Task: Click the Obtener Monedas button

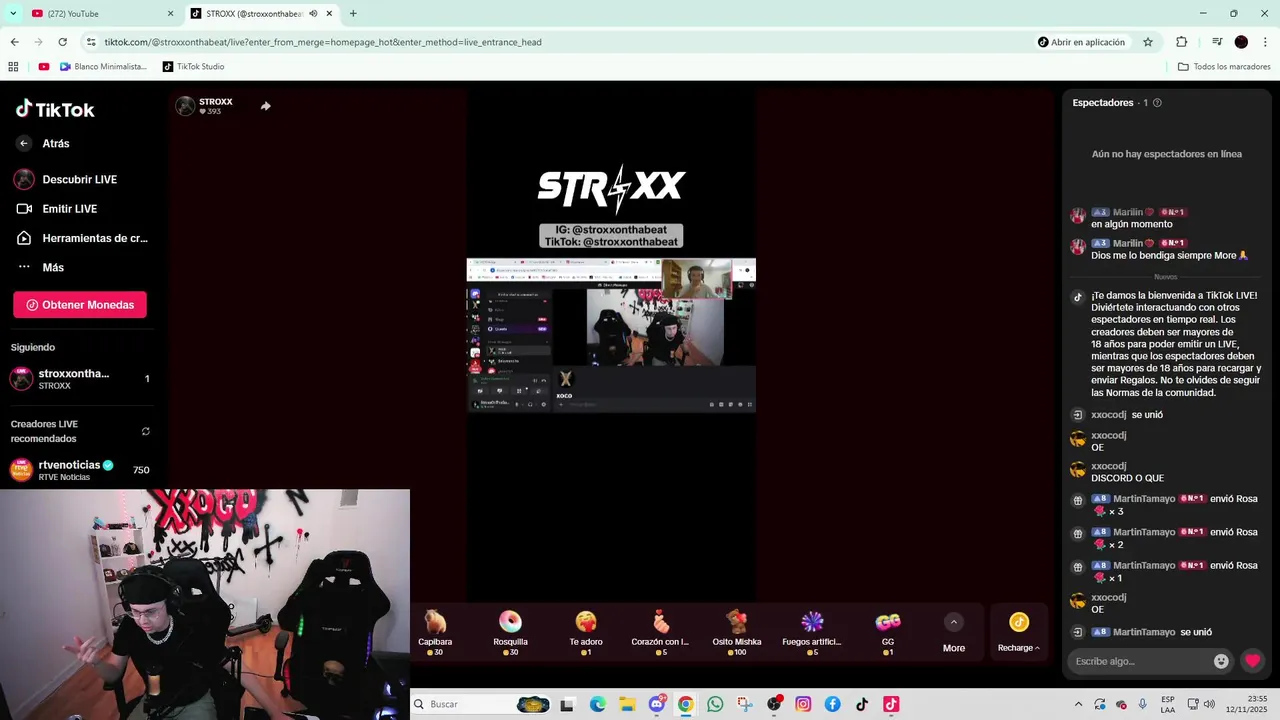Action: pos(80,305)
